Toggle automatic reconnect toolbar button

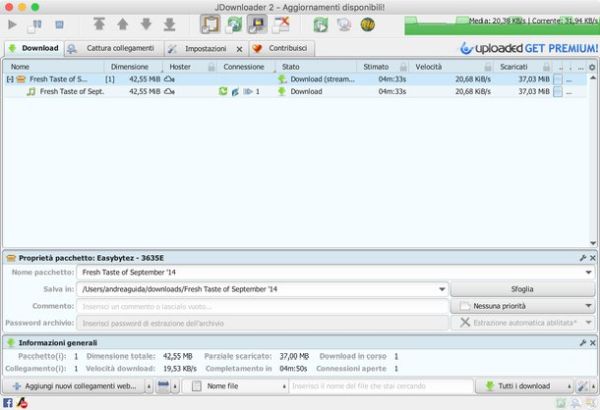(235, 24)
